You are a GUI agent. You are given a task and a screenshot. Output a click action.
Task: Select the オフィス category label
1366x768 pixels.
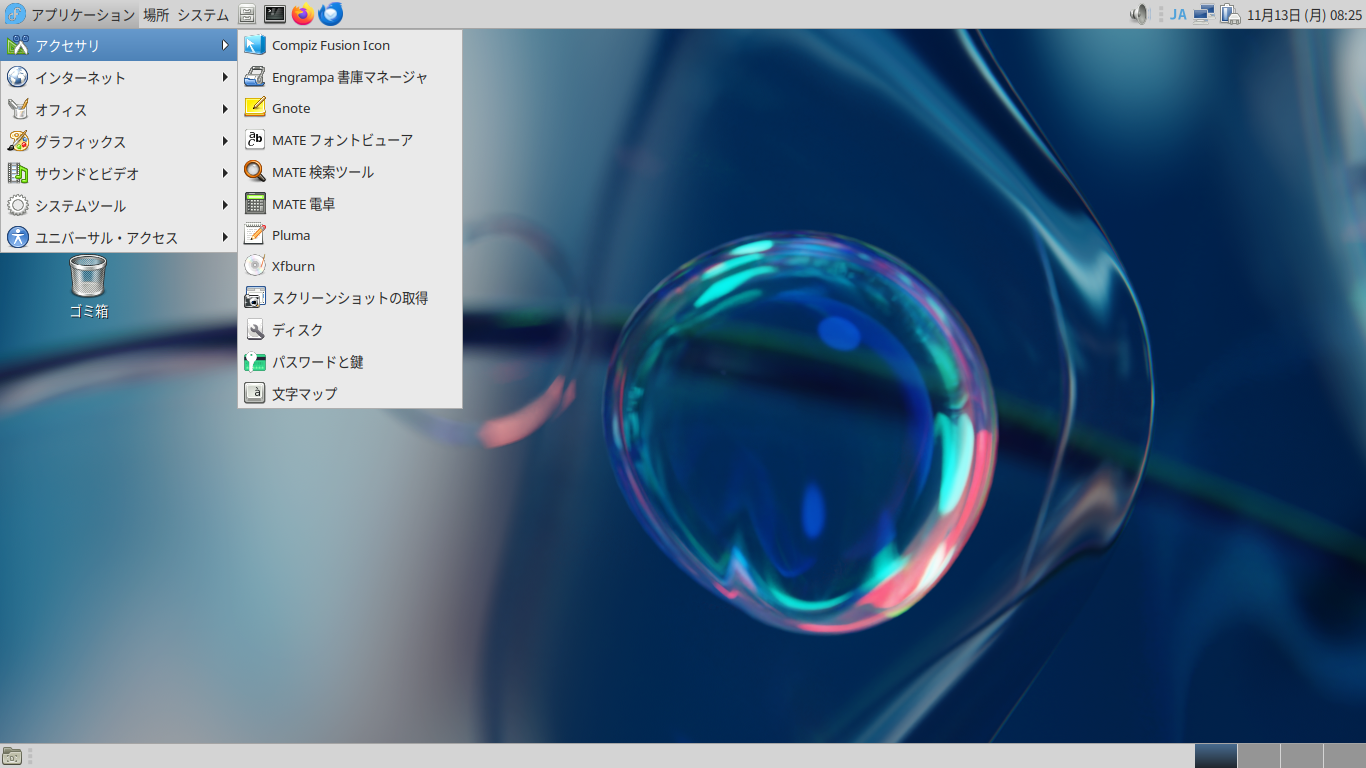click(61, 110)
